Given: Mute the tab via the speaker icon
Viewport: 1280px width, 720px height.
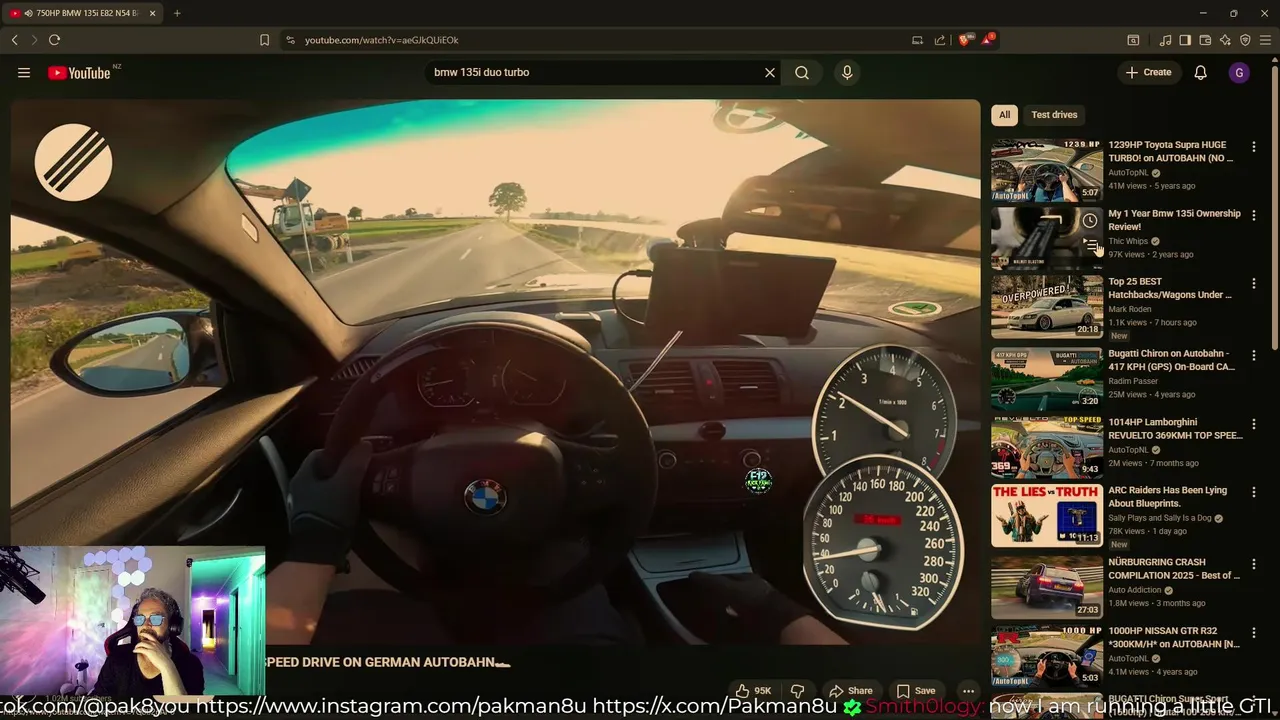Looking at the screenshot, I should [x=27, y=13].
